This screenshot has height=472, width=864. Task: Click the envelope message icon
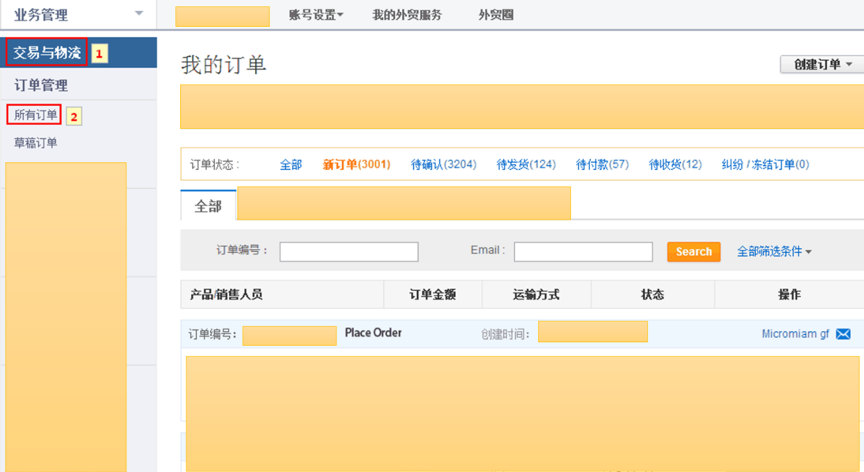pos(843,334)
